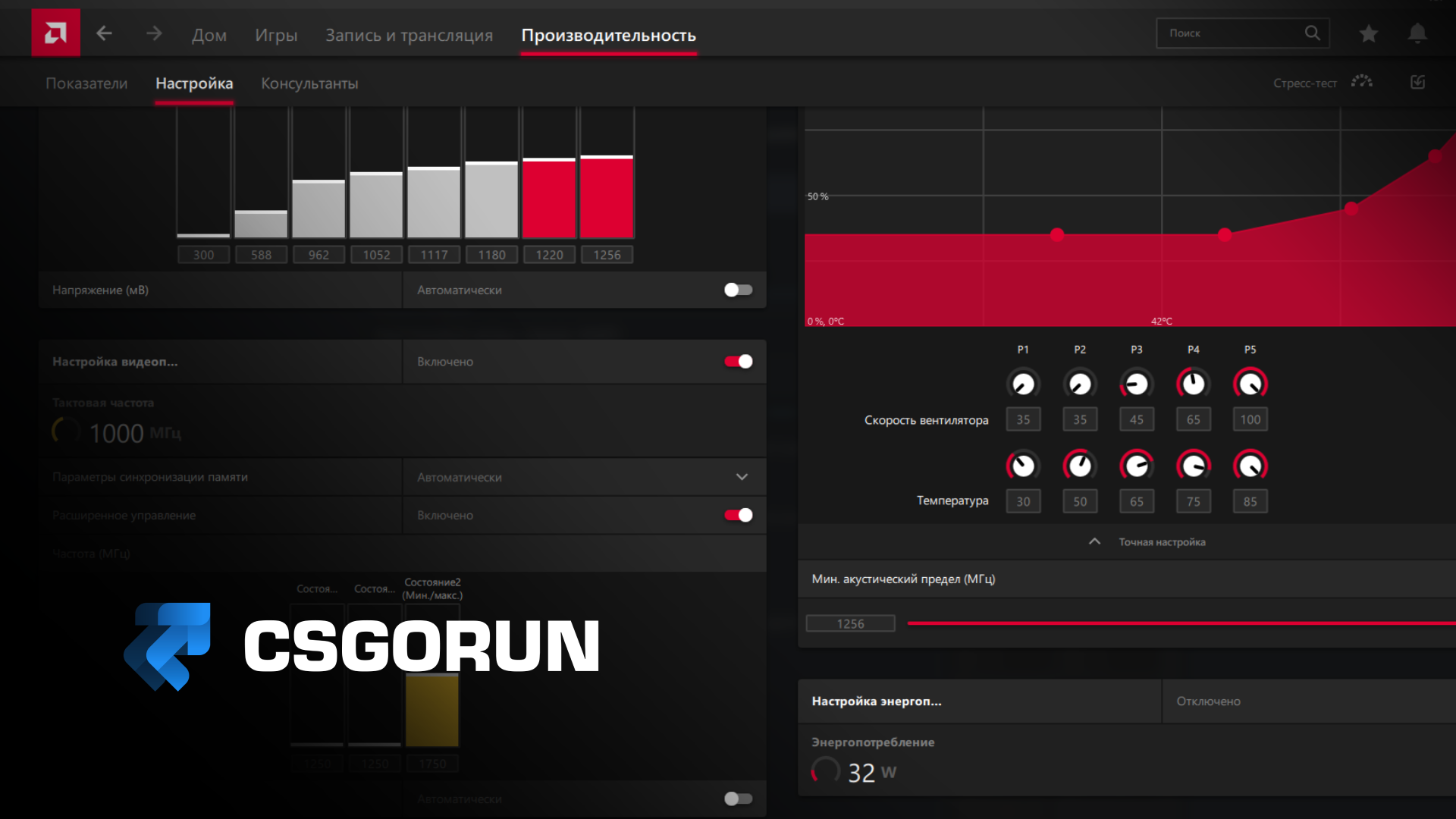
Task: Go back with the left arrow
Action: click(105, 33)
